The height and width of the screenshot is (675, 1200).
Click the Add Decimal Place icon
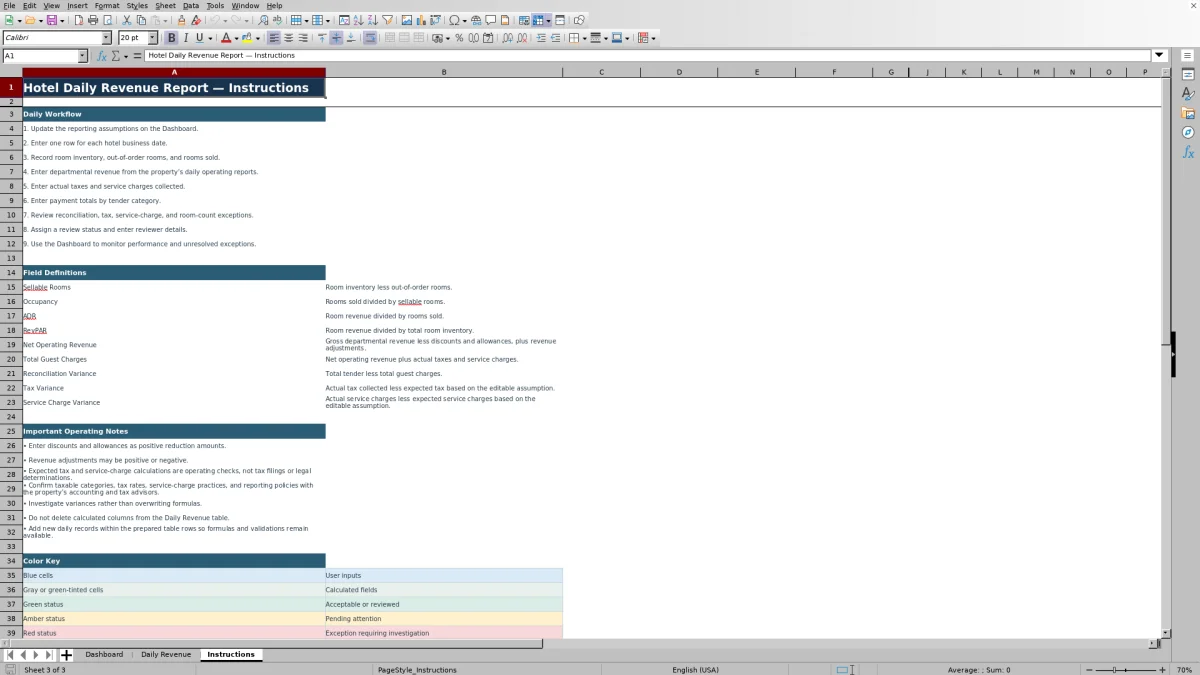(x=508, y=38)
